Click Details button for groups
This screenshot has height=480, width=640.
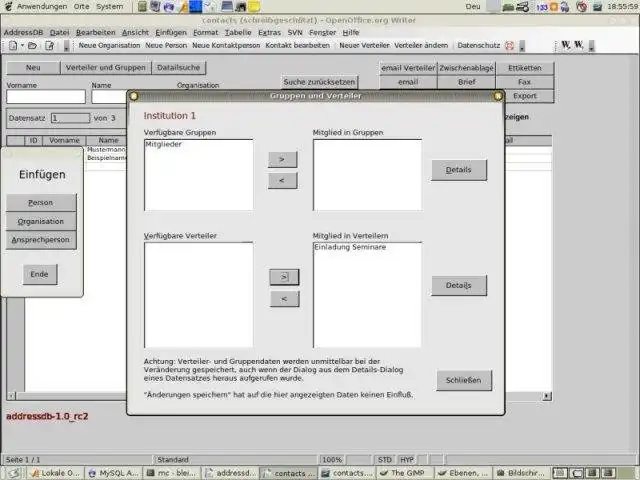[x=459, y=170]
